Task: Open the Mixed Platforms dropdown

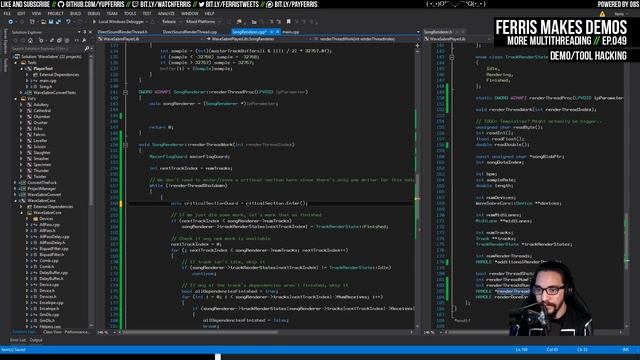Action: tap(203, 22)
